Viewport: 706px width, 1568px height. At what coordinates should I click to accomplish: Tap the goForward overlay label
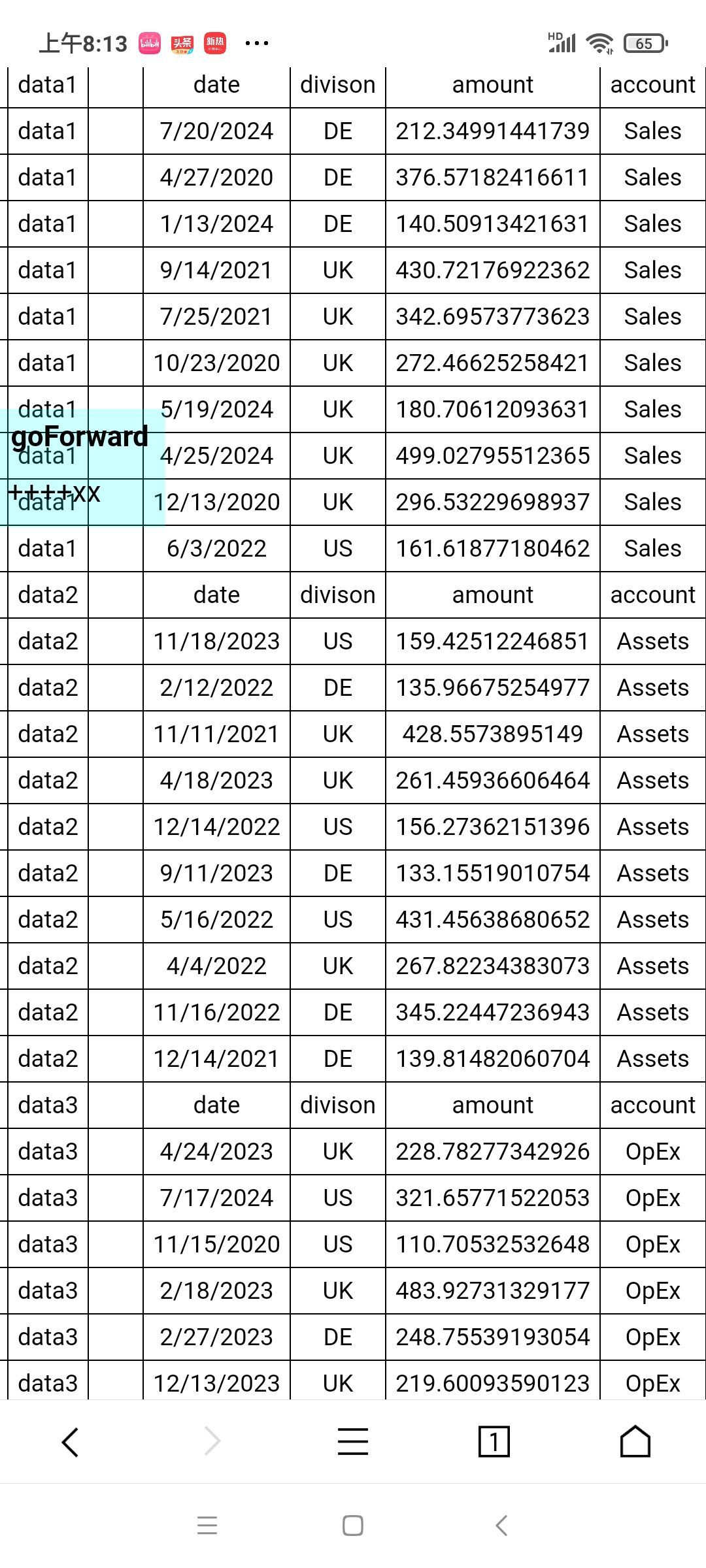(80, 436)
